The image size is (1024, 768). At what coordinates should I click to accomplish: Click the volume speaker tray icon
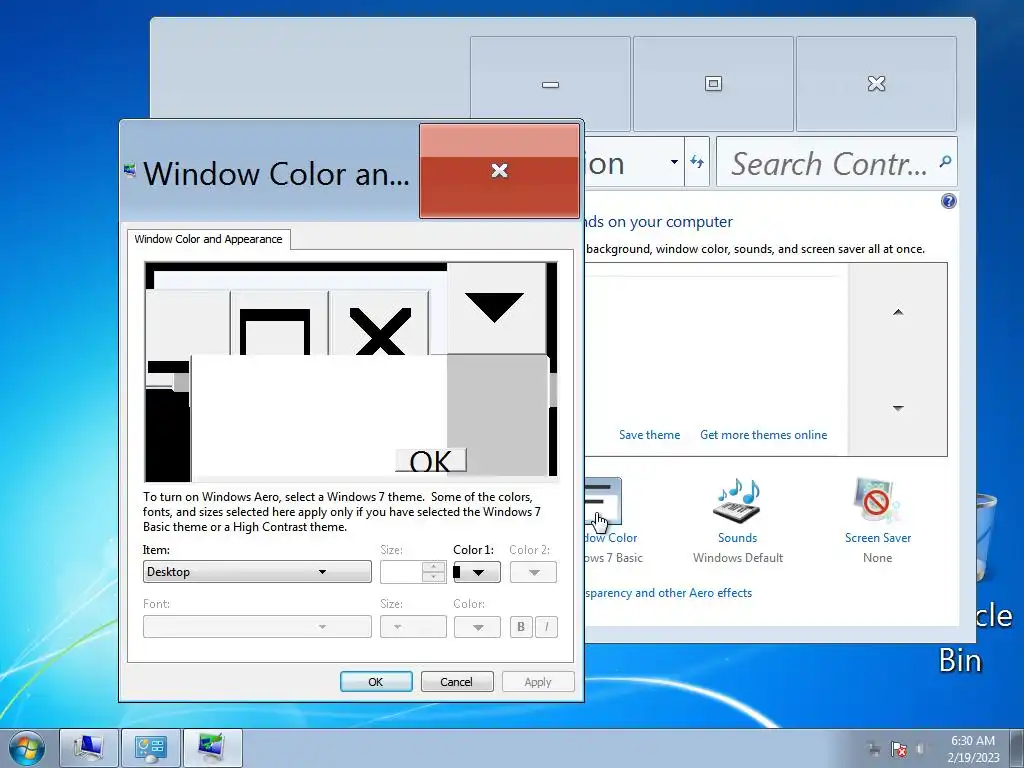921,748
